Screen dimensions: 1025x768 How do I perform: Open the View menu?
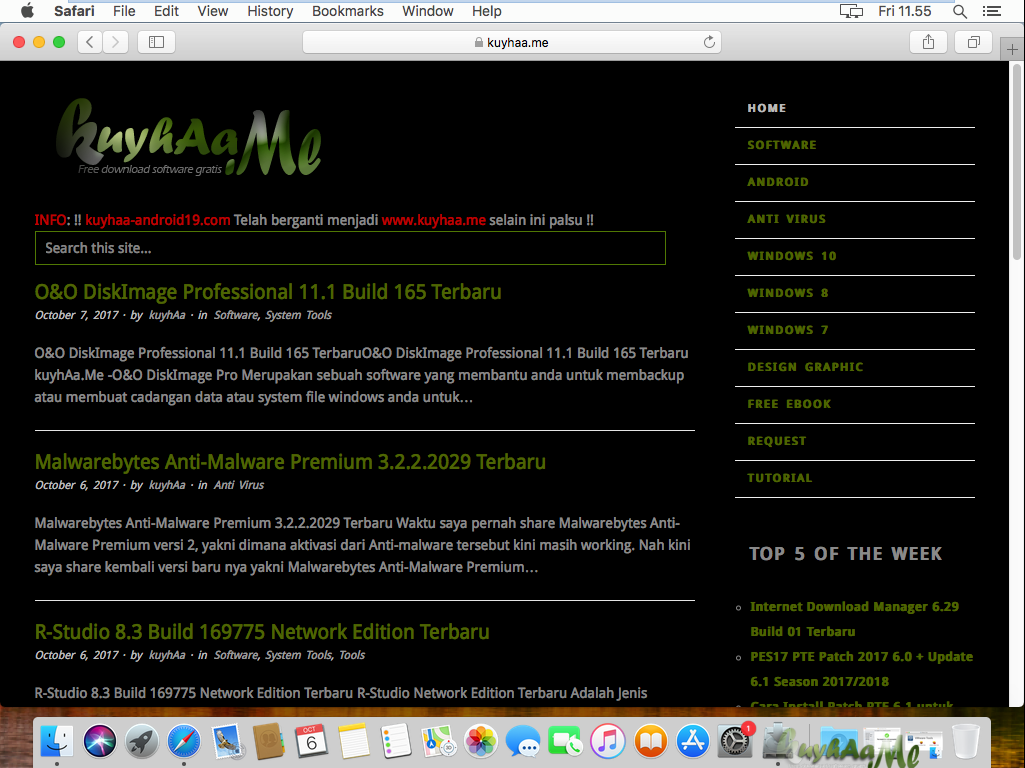(x=212, y=11)
